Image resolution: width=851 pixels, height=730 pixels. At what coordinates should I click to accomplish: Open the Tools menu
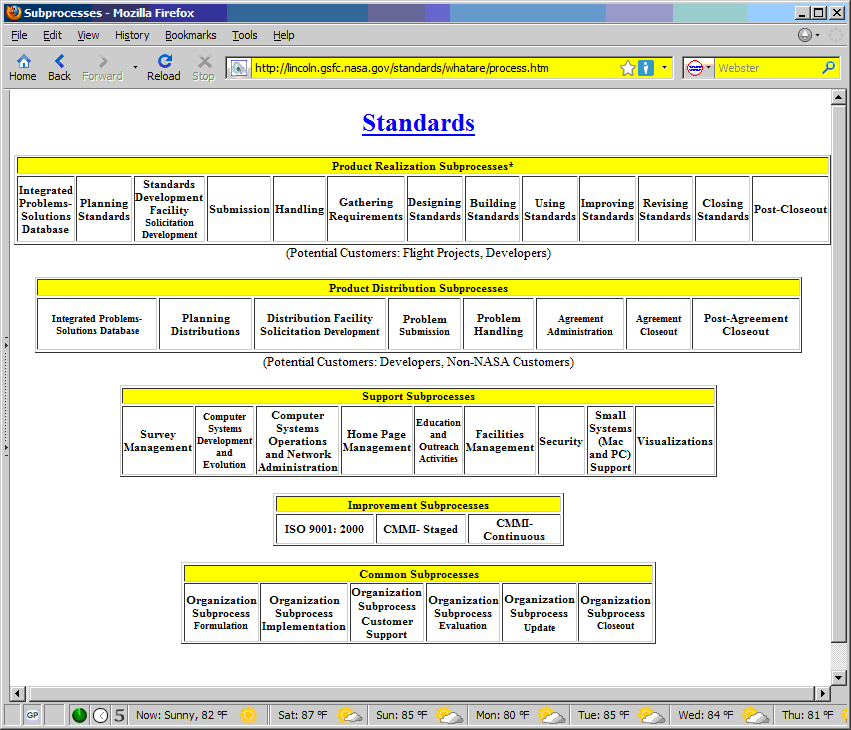click(245, 35)
